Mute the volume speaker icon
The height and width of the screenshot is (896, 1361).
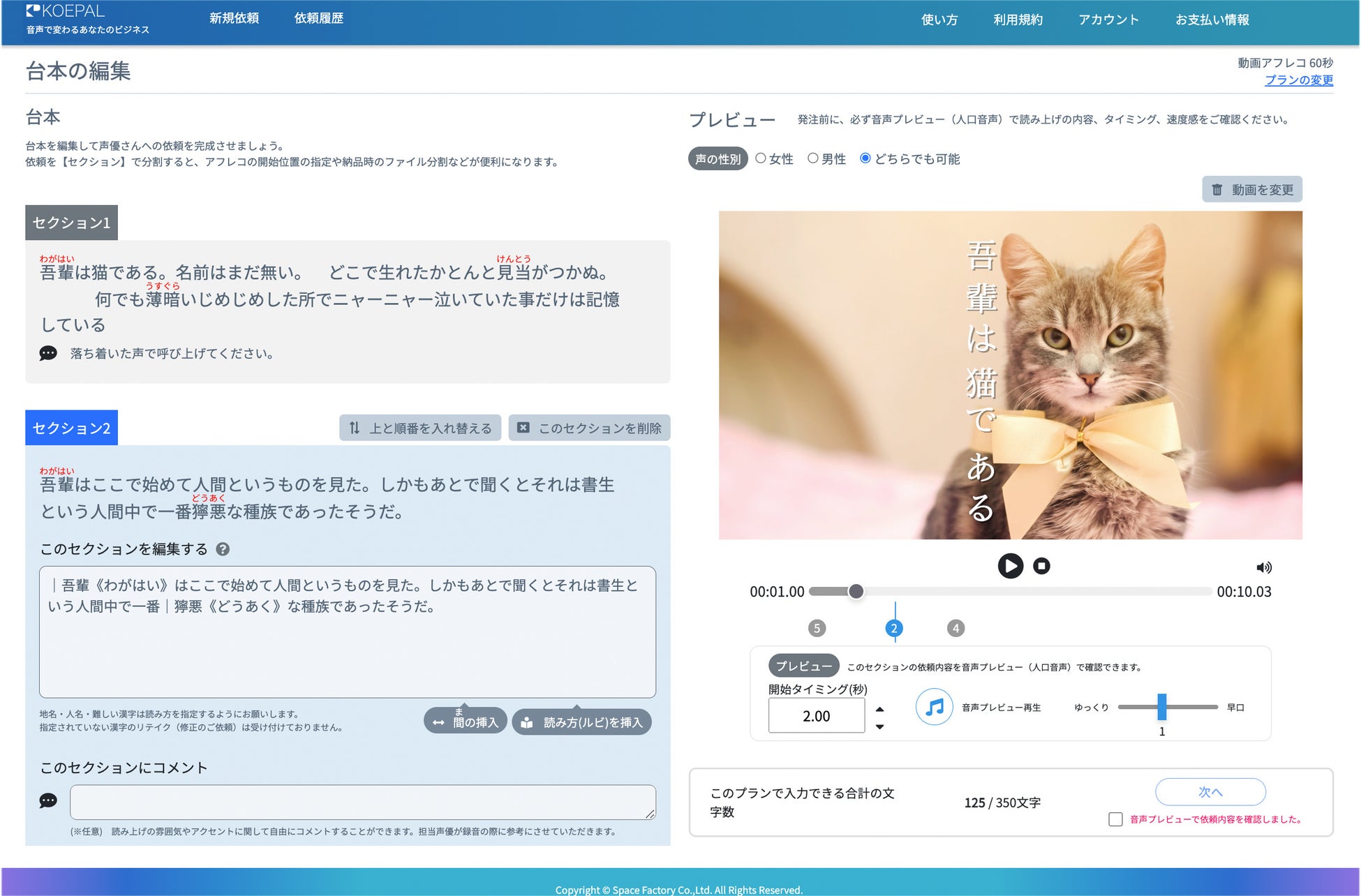[1263, 567]
